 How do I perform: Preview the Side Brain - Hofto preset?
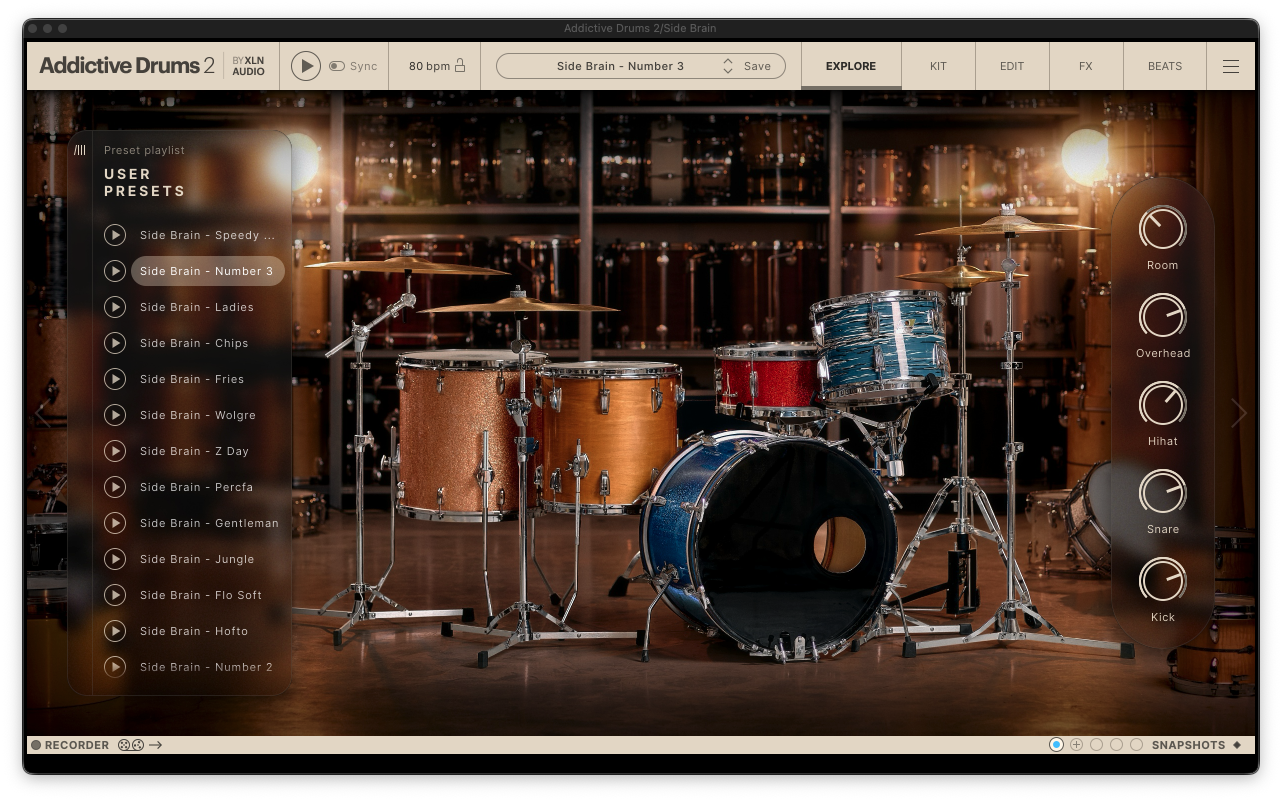[x=115, y=631]
